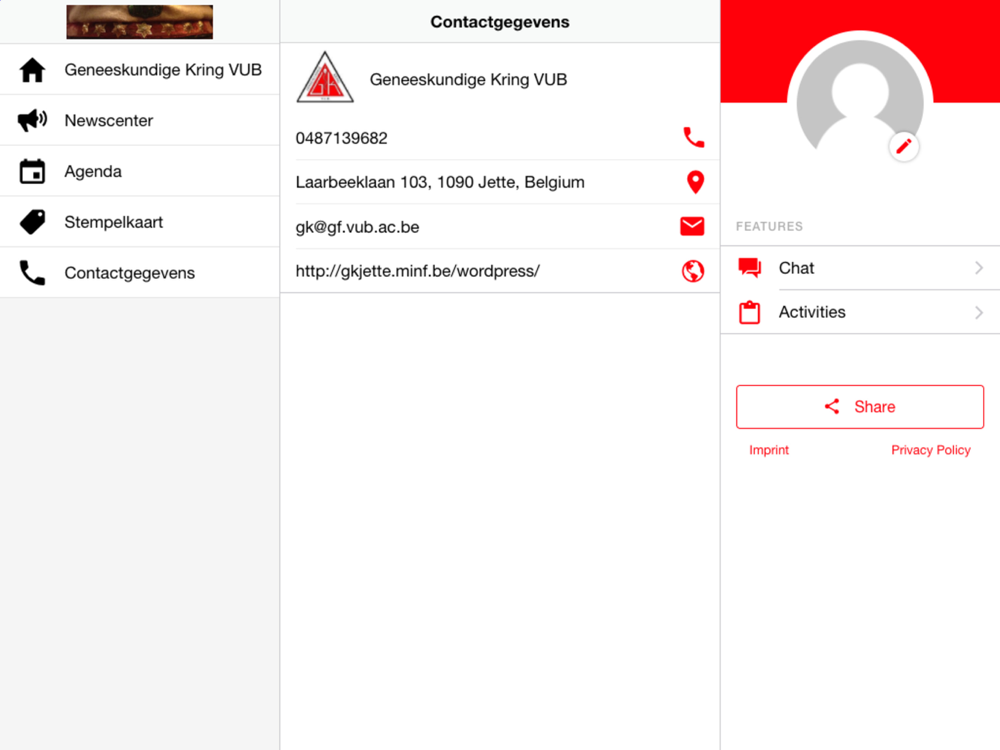Screen dimensions: 1000x750
Task: Click the pencil edit icon on the avatar
Action: coord(904,147)
